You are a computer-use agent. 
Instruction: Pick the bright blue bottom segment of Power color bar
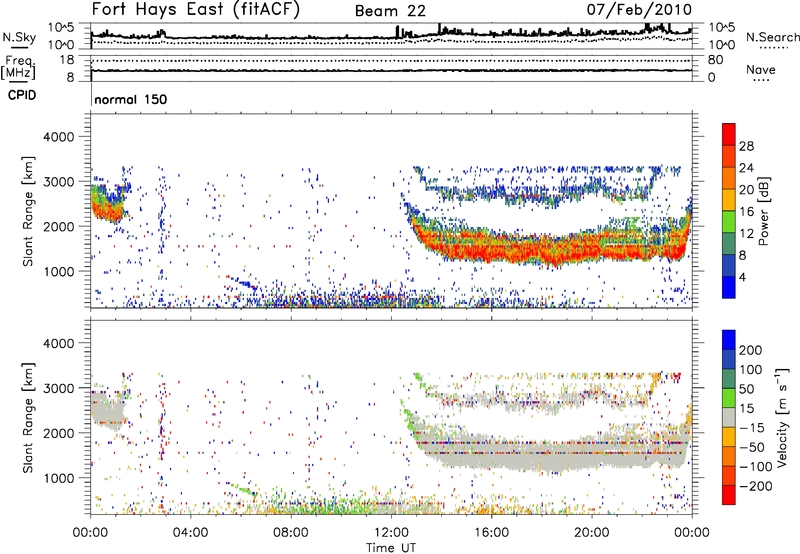[729, 287]
